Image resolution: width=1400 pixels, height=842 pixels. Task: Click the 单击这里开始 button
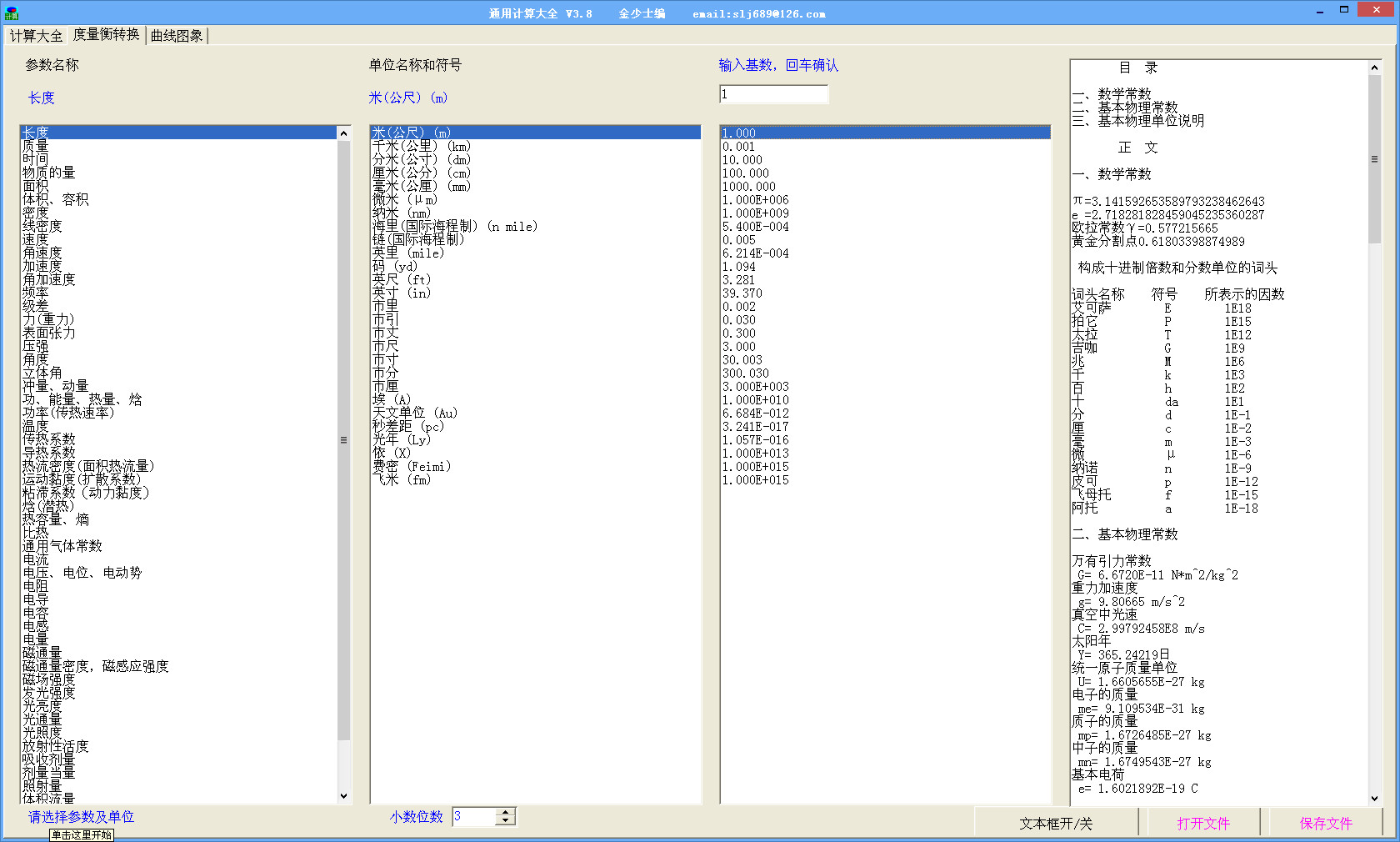(82, 834)
